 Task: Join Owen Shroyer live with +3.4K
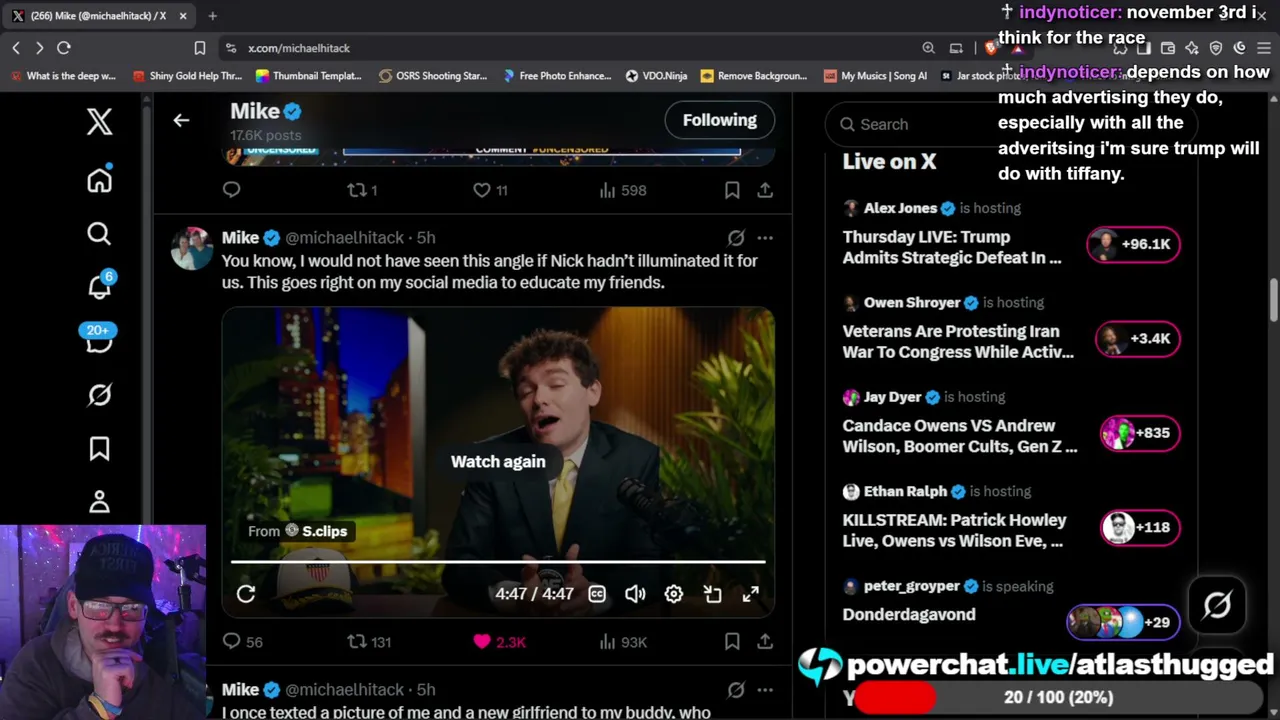[1137, 338]
